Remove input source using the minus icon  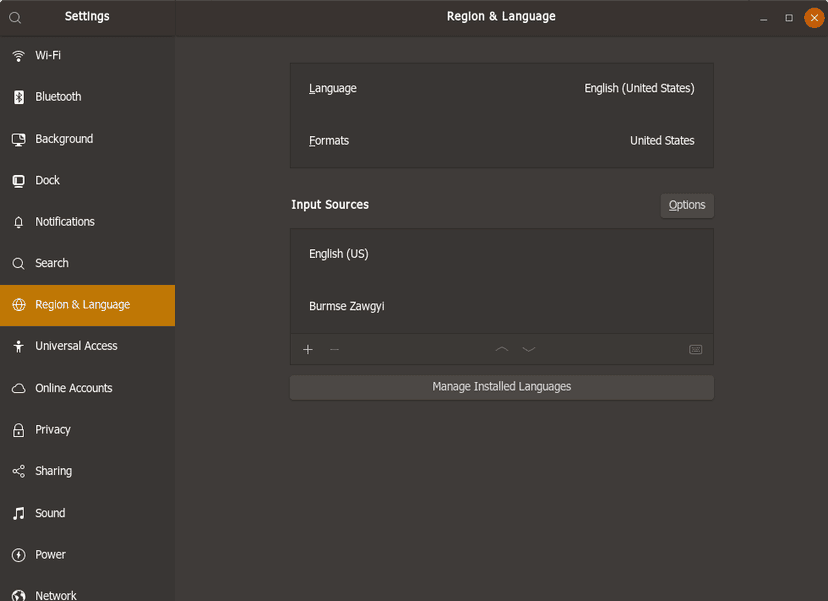pyautogui.click(x=334, y=350)
